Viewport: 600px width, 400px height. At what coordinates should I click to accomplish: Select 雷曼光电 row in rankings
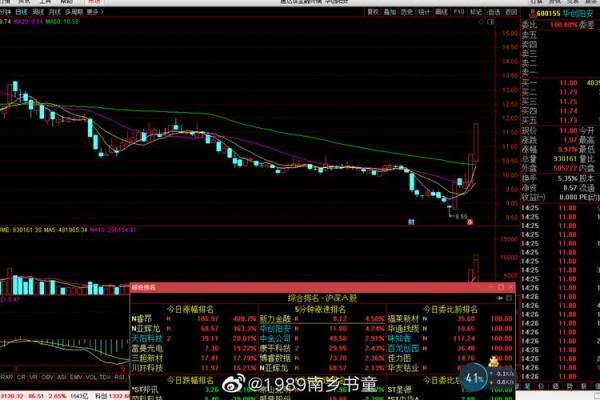click(x=194, y=348)
